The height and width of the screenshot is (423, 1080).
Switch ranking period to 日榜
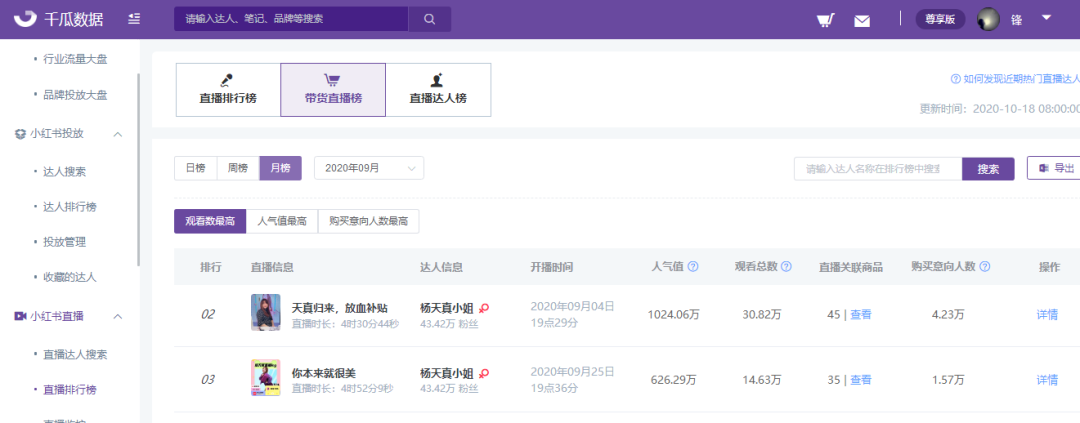196,168
